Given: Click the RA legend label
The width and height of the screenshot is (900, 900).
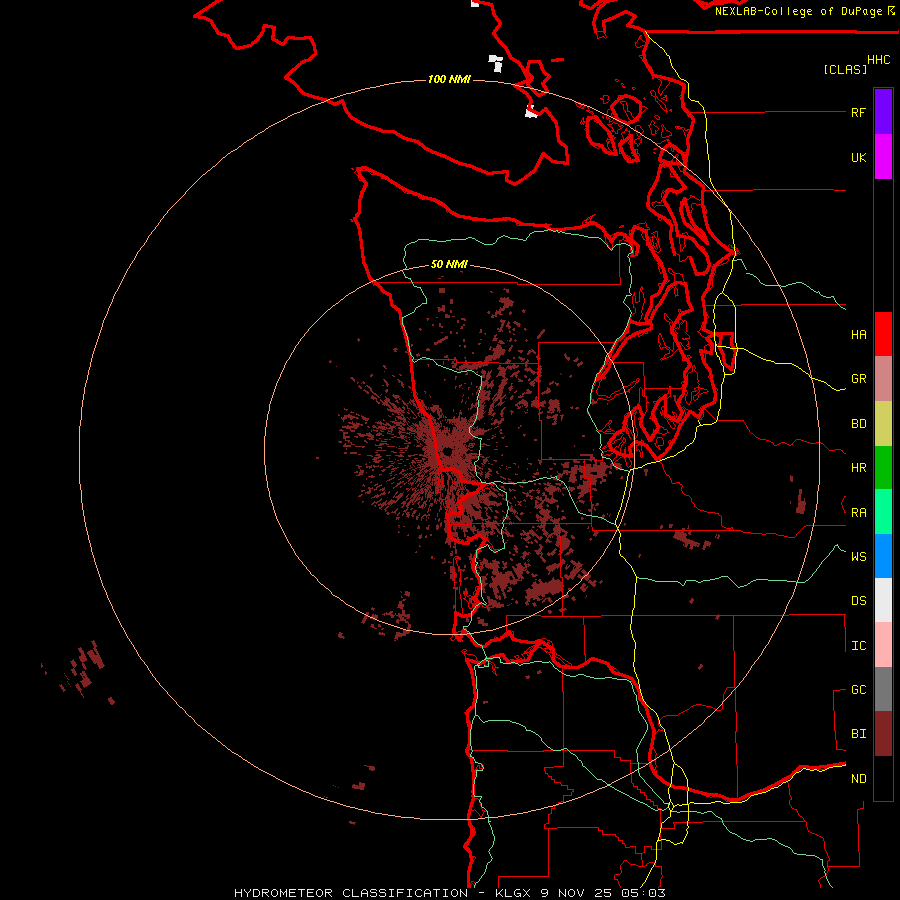Looking at the screenshot, I should point(858,513).
